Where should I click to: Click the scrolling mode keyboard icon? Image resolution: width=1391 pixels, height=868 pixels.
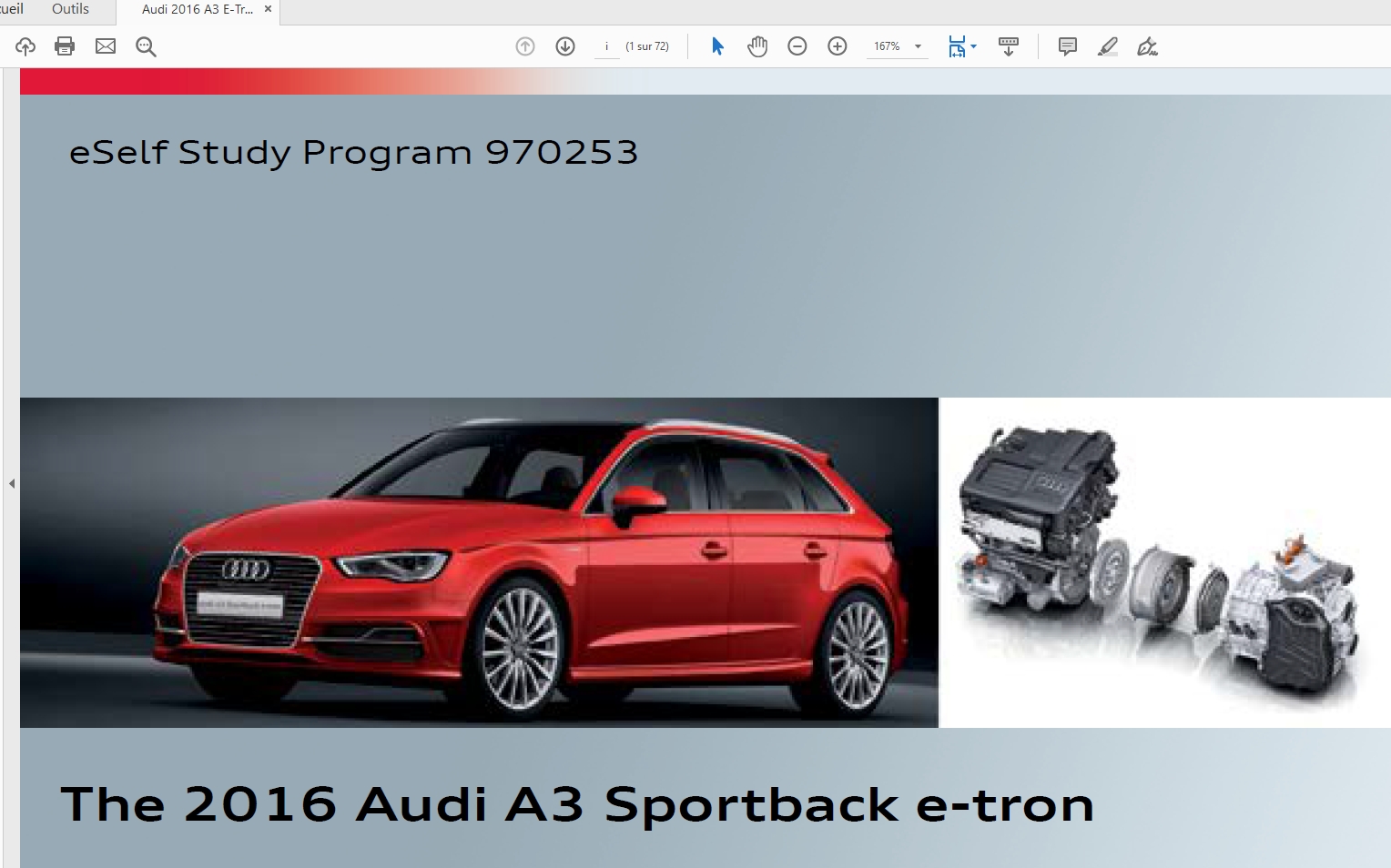click(x=1009, y=46)
